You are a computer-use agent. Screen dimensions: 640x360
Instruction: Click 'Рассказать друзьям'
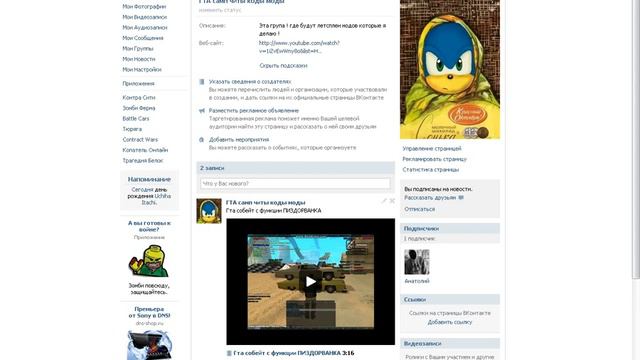430,198
